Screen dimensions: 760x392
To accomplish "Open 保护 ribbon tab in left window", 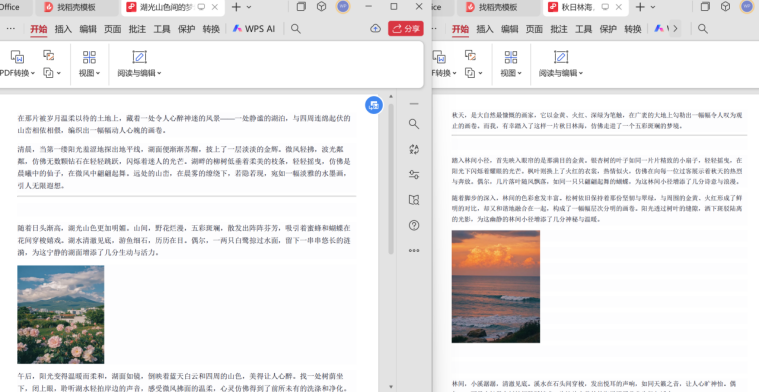I will (x=187, y=29).
